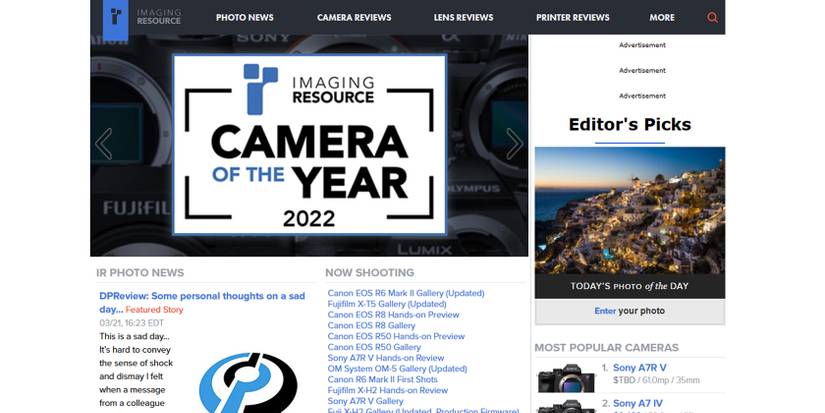825x413 pixels.
Task: Open Sony A7R V Hands-on Review link
Action: [386, 358]
